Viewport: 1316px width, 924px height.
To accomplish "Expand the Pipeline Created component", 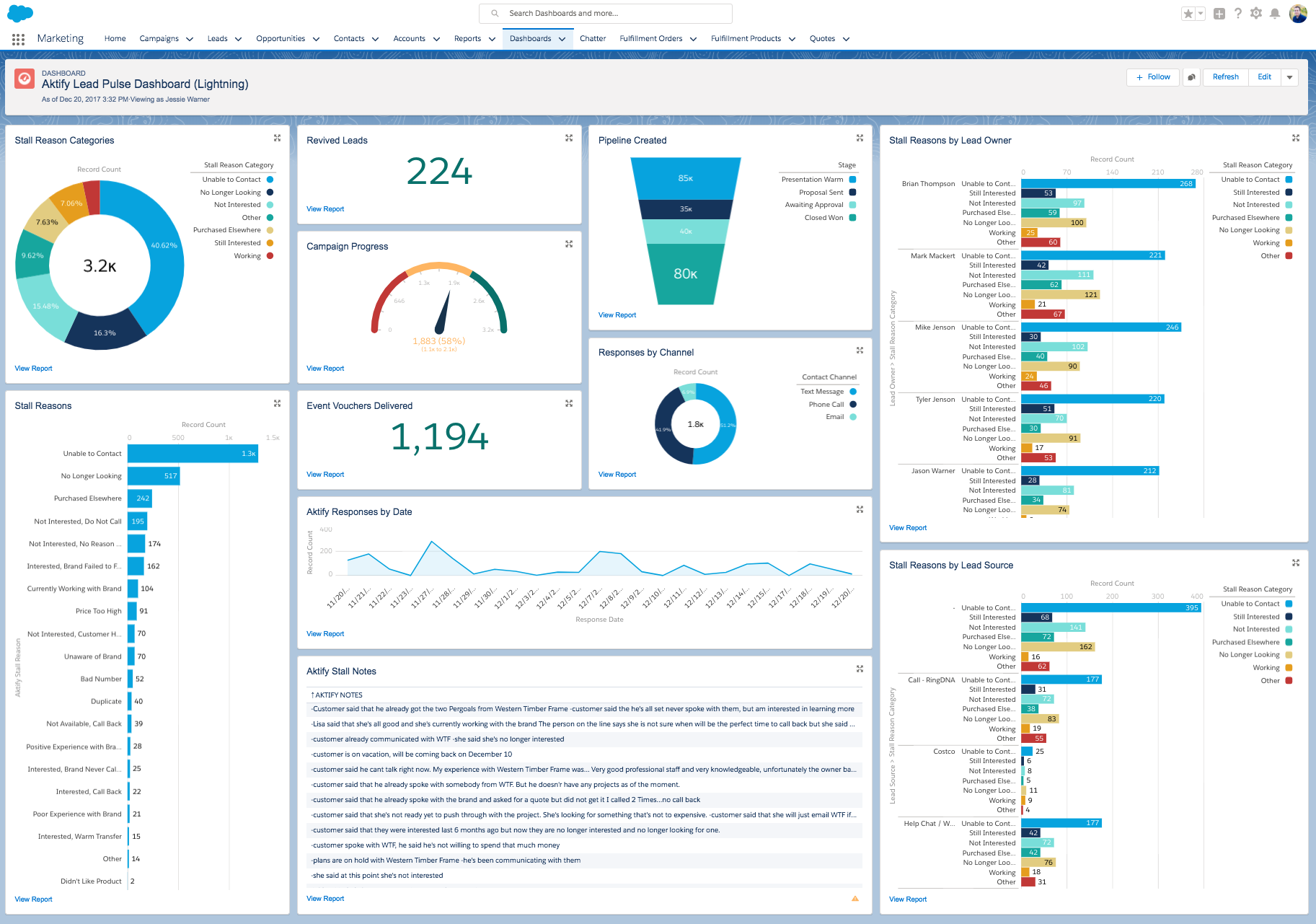I will pos(860,138).
